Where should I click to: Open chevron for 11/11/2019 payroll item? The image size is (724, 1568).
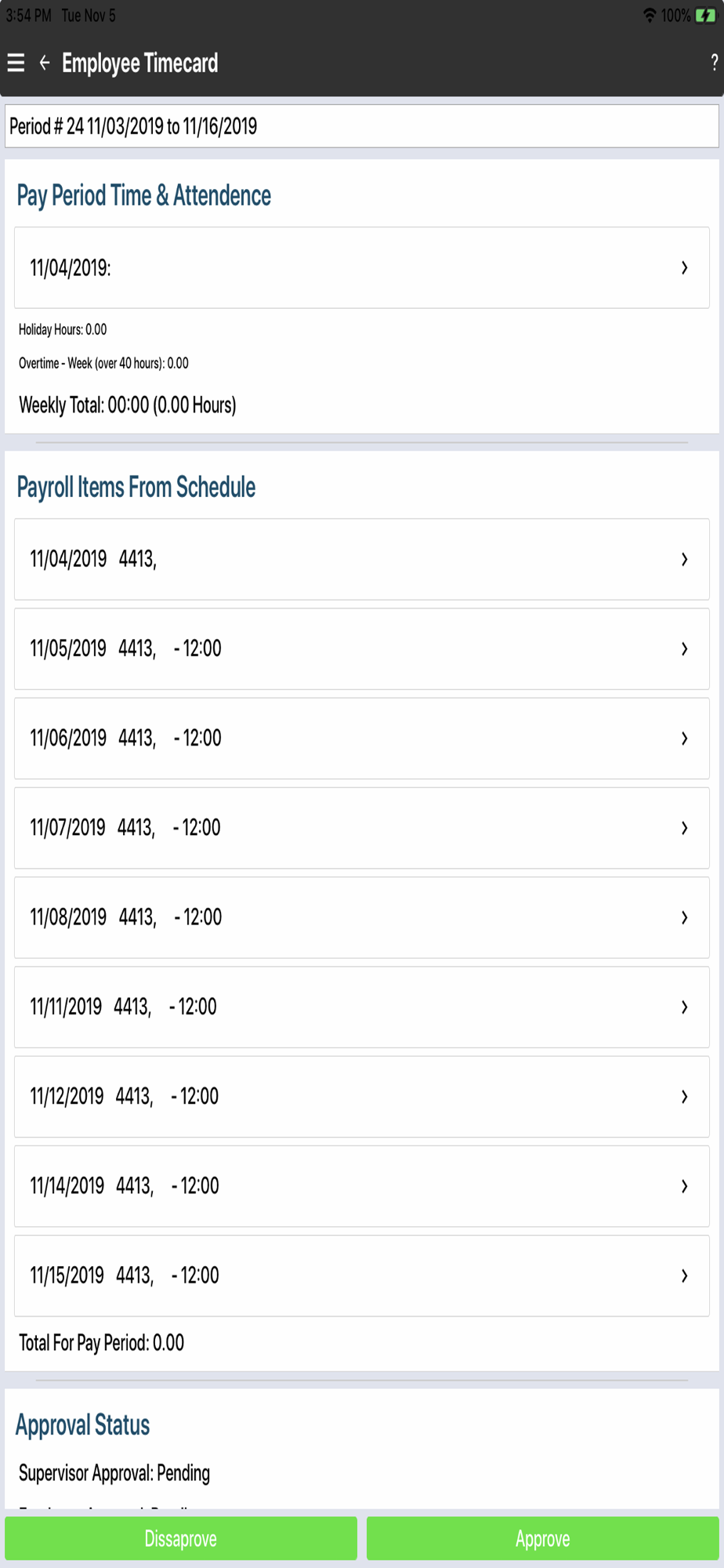tap(684, 1007)
